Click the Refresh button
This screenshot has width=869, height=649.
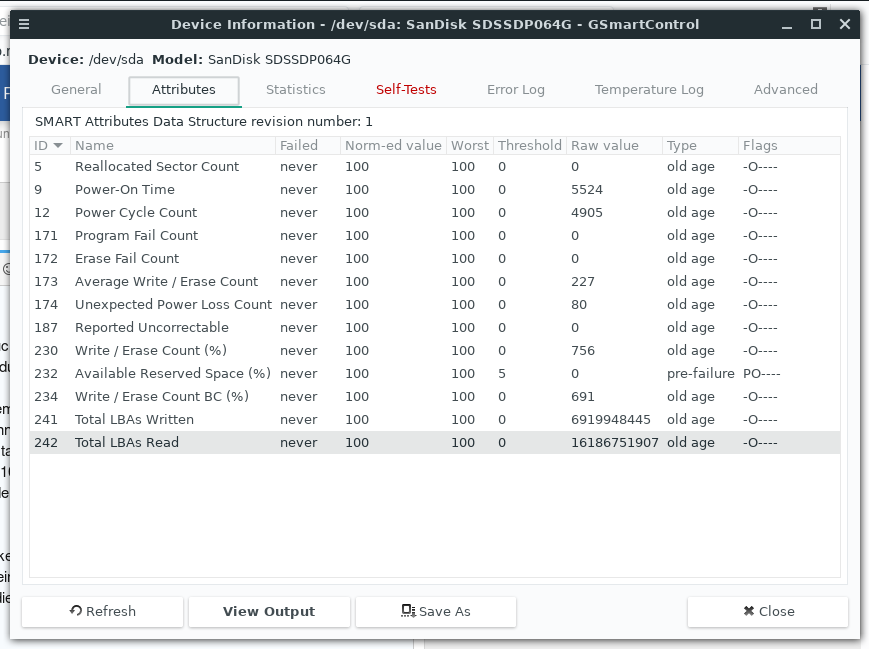click(x=103, y=611)
